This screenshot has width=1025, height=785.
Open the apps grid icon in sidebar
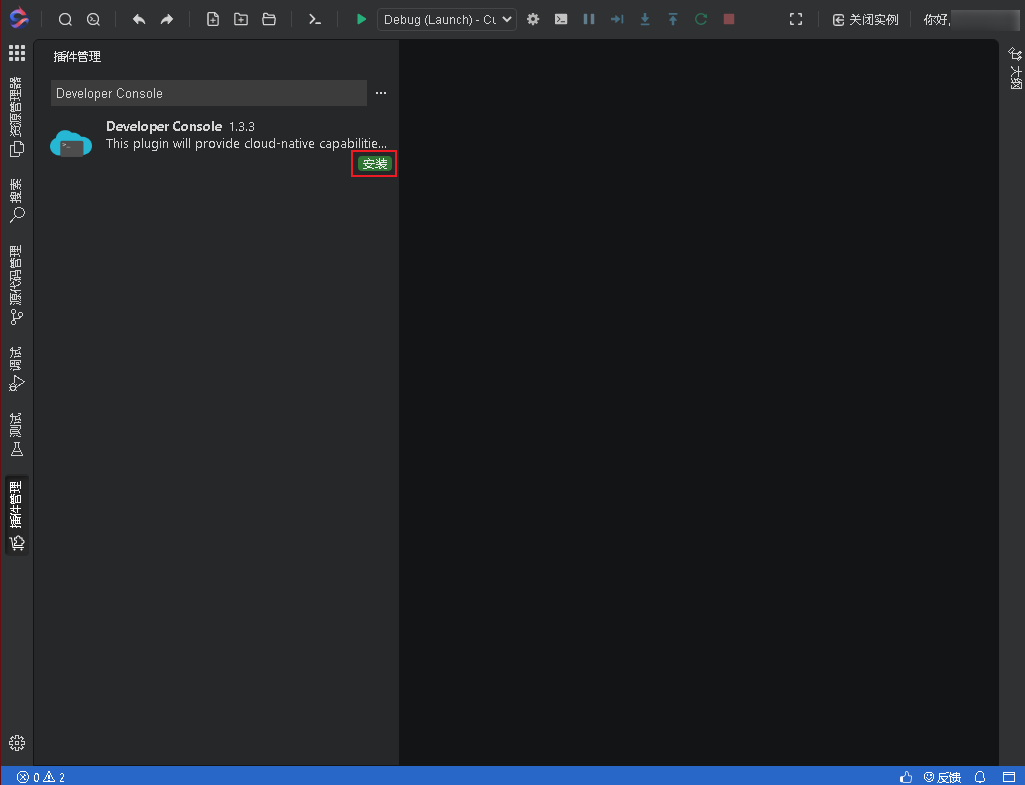point(16,53)
